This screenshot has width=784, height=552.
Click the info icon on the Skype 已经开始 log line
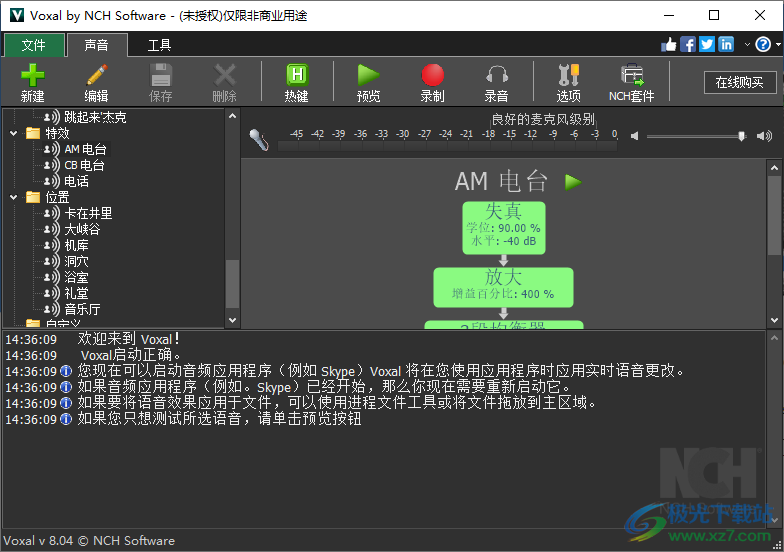click(66, 388)
